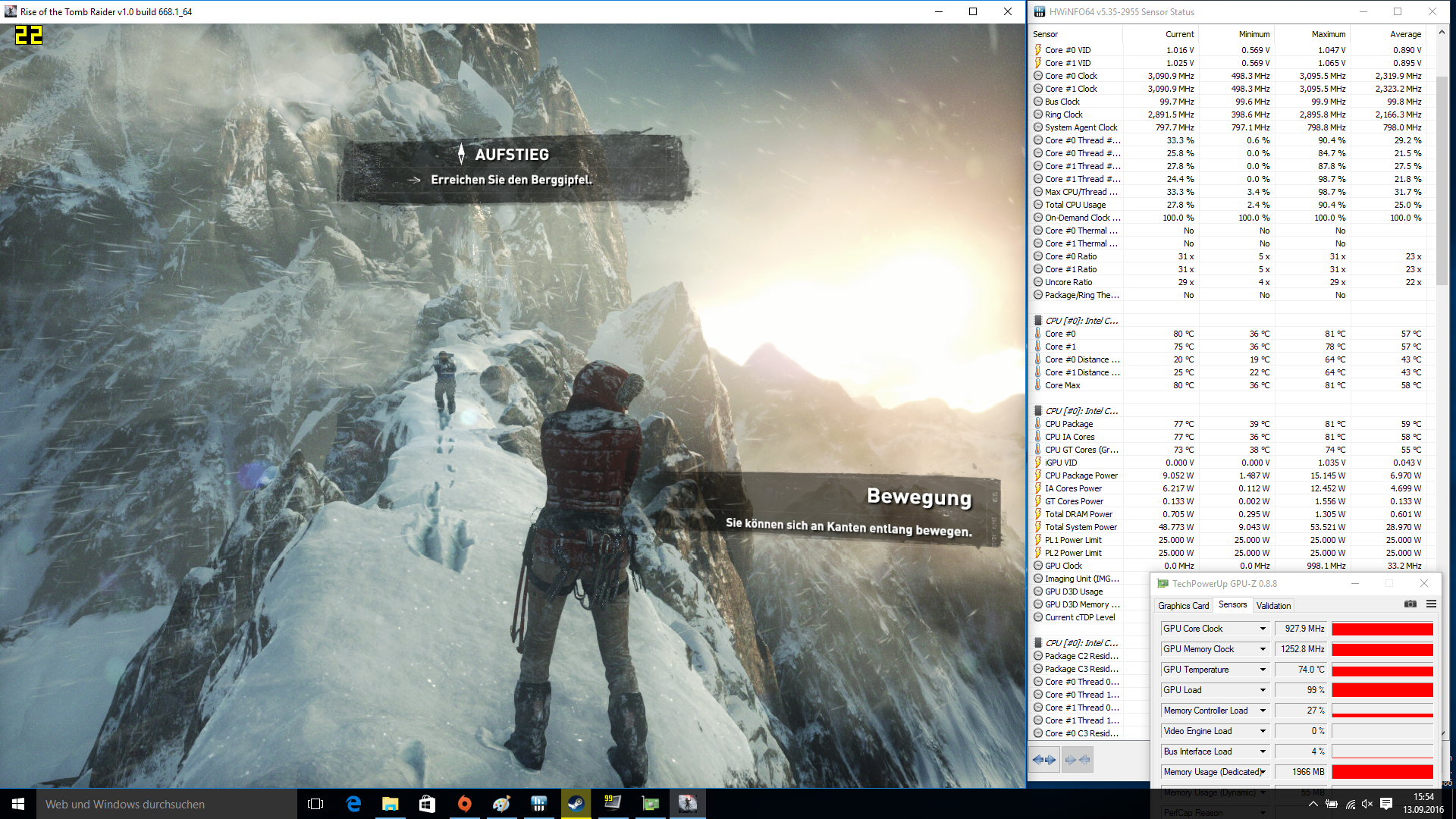Screen dimensions: 1456x819
Task: Click the GPU Load red graph bar
Action: 1382,690
